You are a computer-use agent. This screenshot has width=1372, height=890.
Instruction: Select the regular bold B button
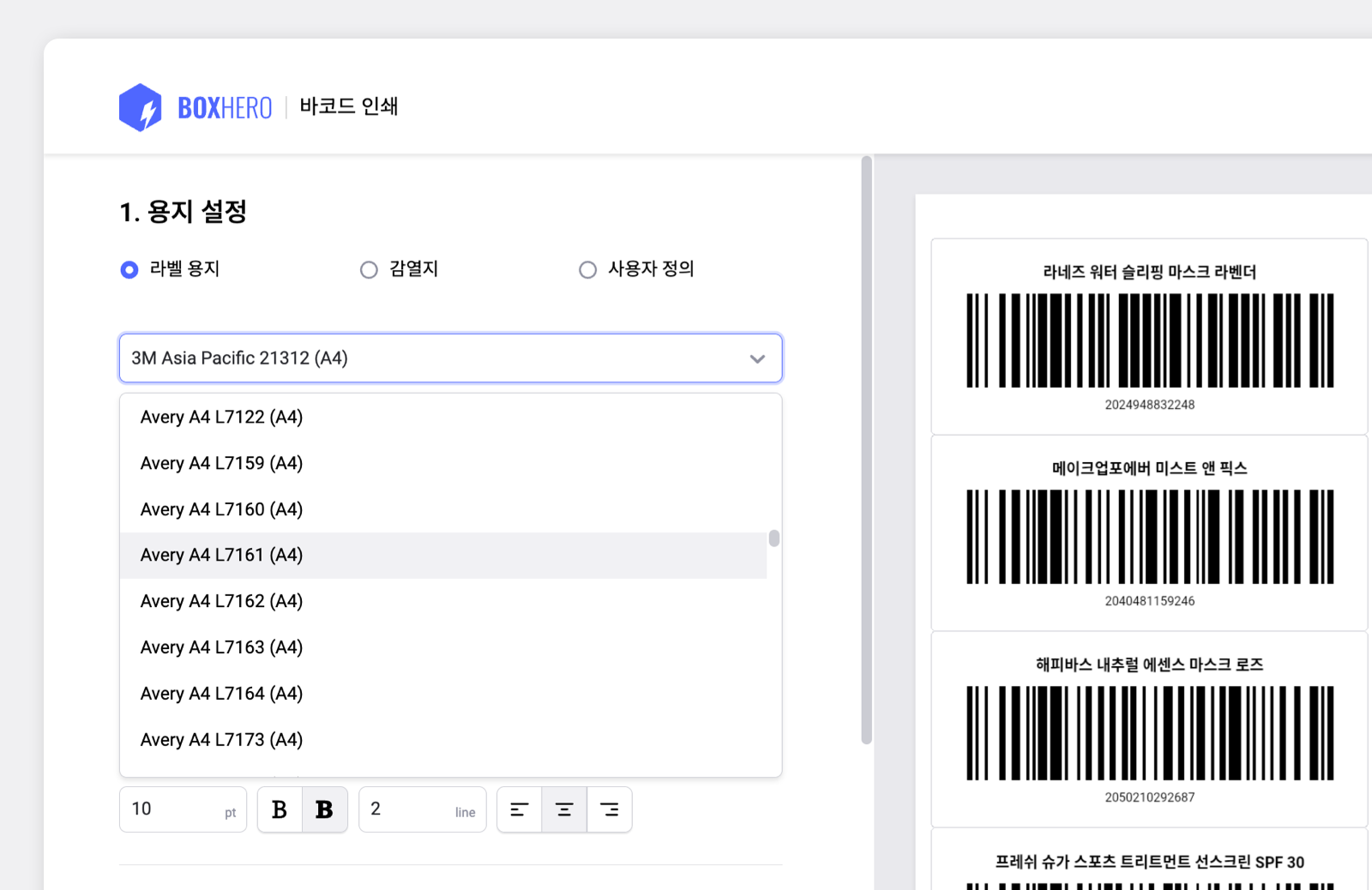[280, 809]
